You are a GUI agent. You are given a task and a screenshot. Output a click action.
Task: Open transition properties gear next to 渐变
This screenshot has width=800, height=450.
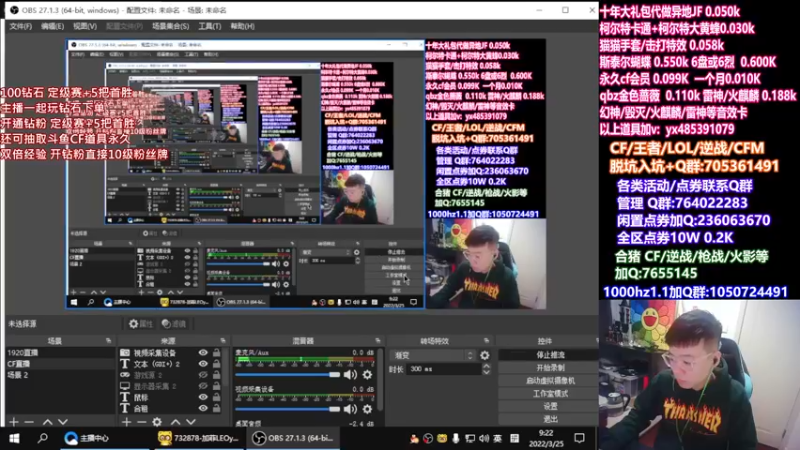tap(485, 355)
